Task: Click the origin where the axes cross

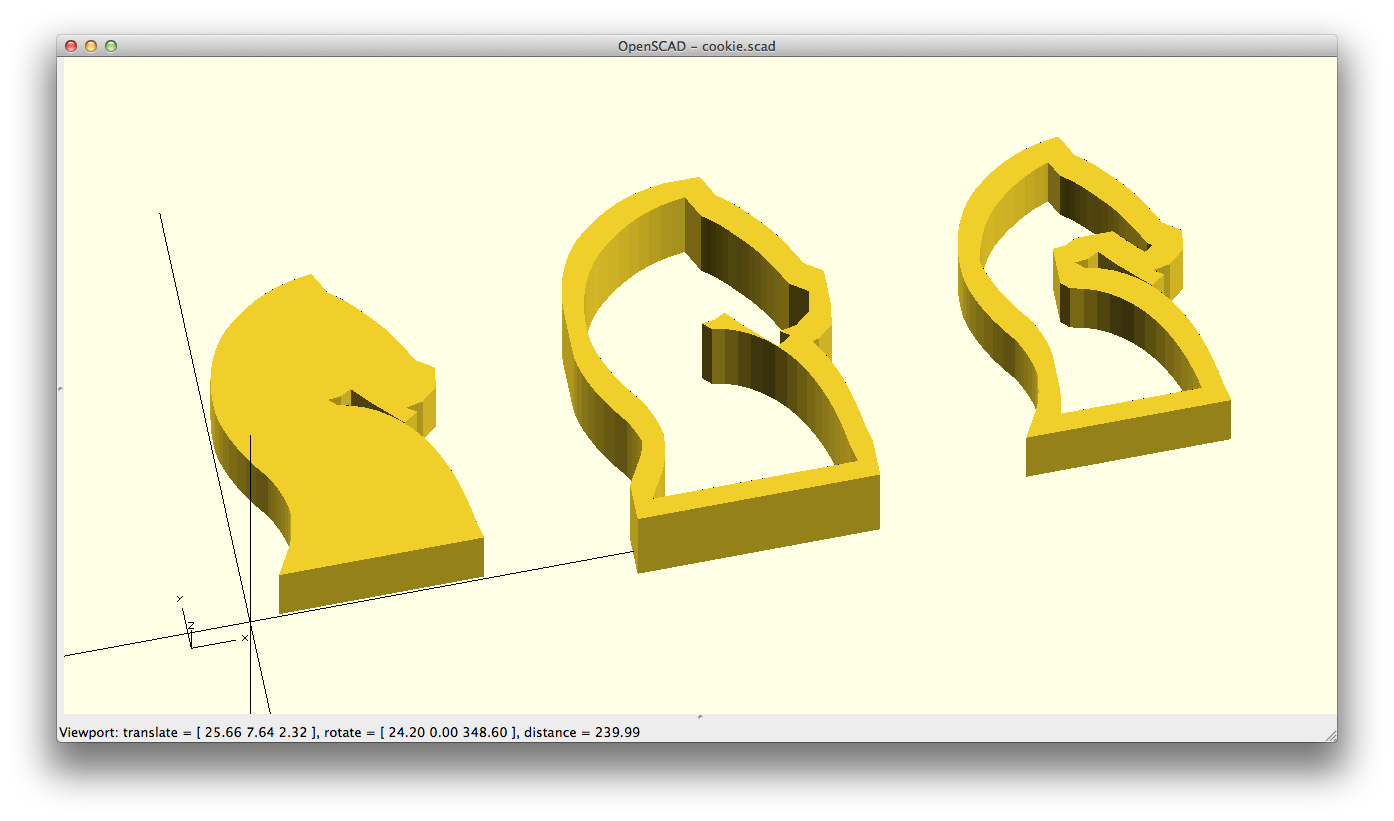Action: 250,622
